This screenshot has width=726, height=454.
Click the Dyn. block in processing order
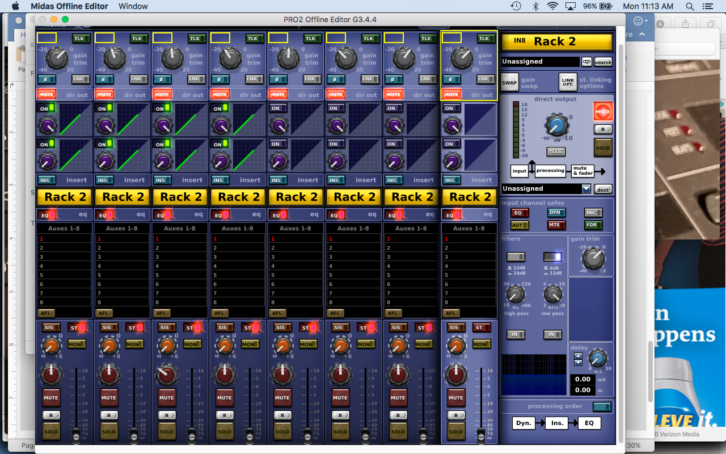[524, 423]
